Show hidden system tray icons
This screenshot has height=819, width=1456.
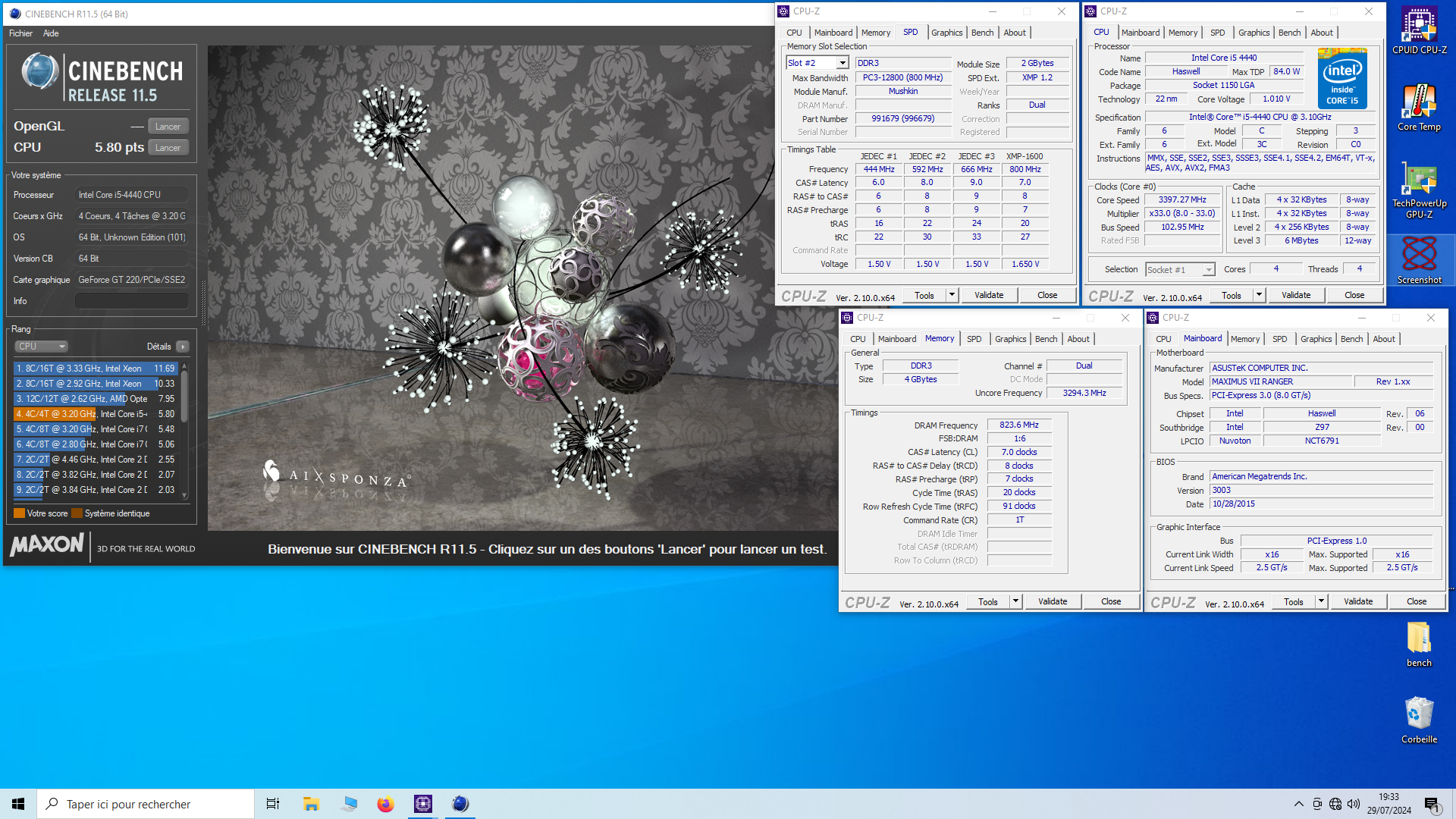click(x=1299, y=804)
